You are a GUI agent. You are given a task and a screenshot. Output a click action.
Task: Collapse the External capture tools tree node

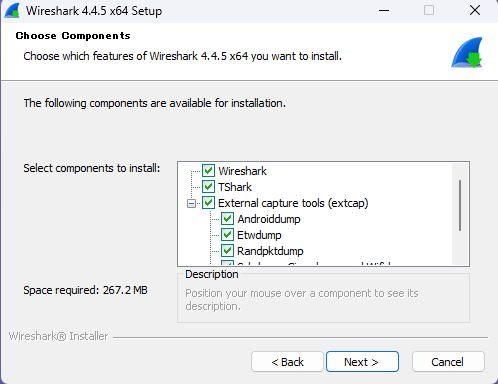tap(191, 203)
